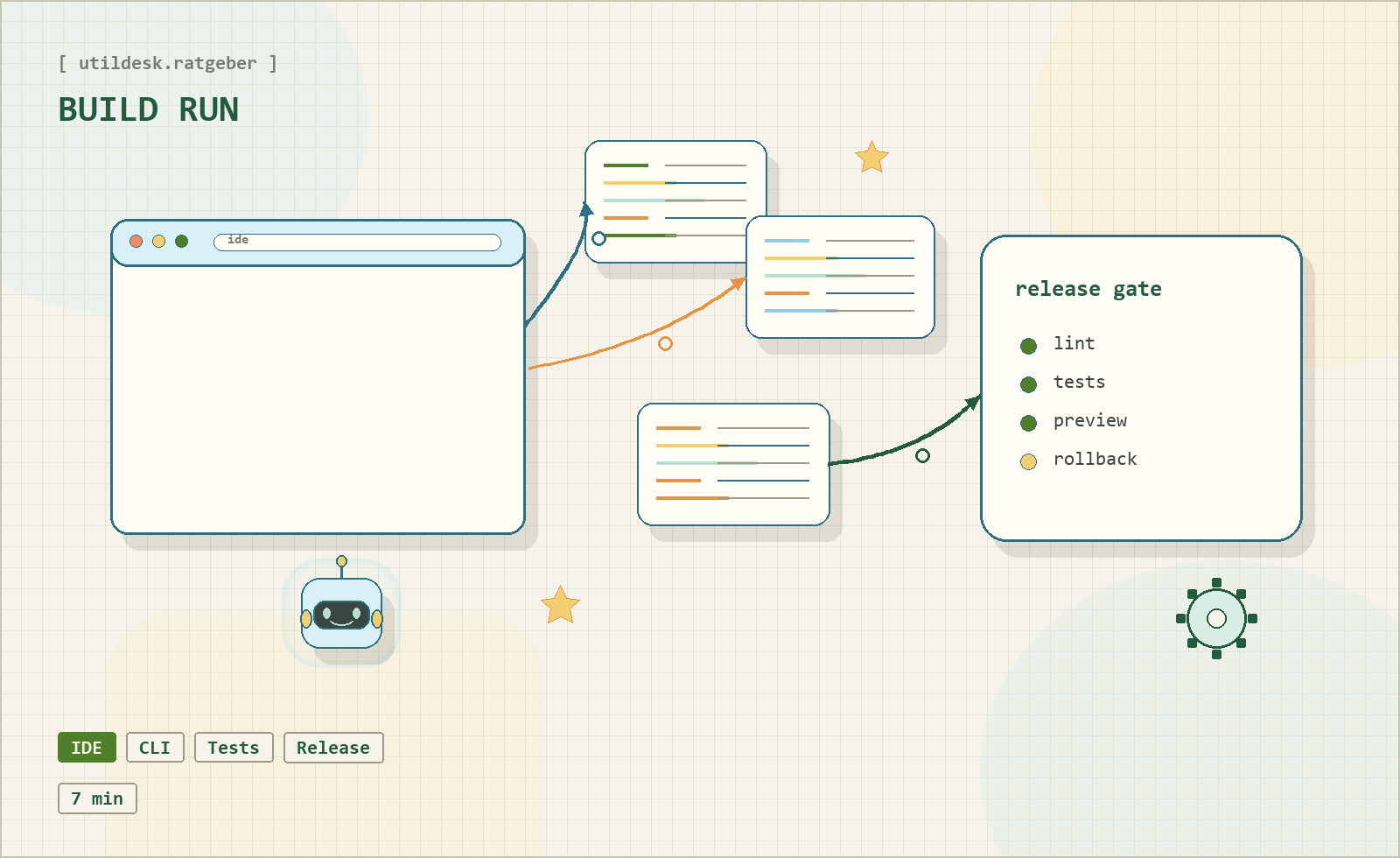This screenshot has width=1400, height=858.
Task: Click inside the ide address bar
Action: click(x=357, y=242)
